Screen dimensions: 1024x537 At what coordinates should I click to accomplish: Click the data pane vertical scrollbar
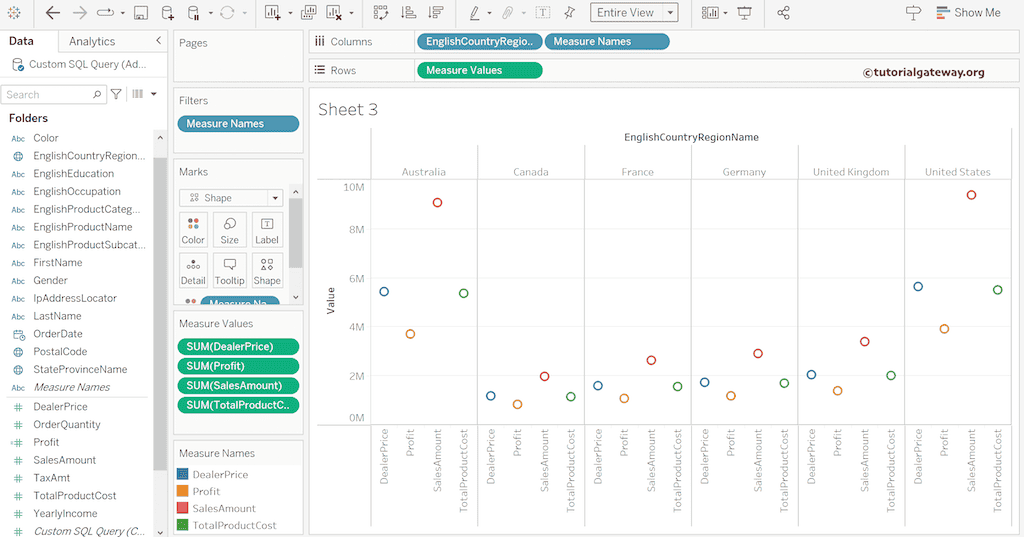pyautogui.click(x=160, y=314)
